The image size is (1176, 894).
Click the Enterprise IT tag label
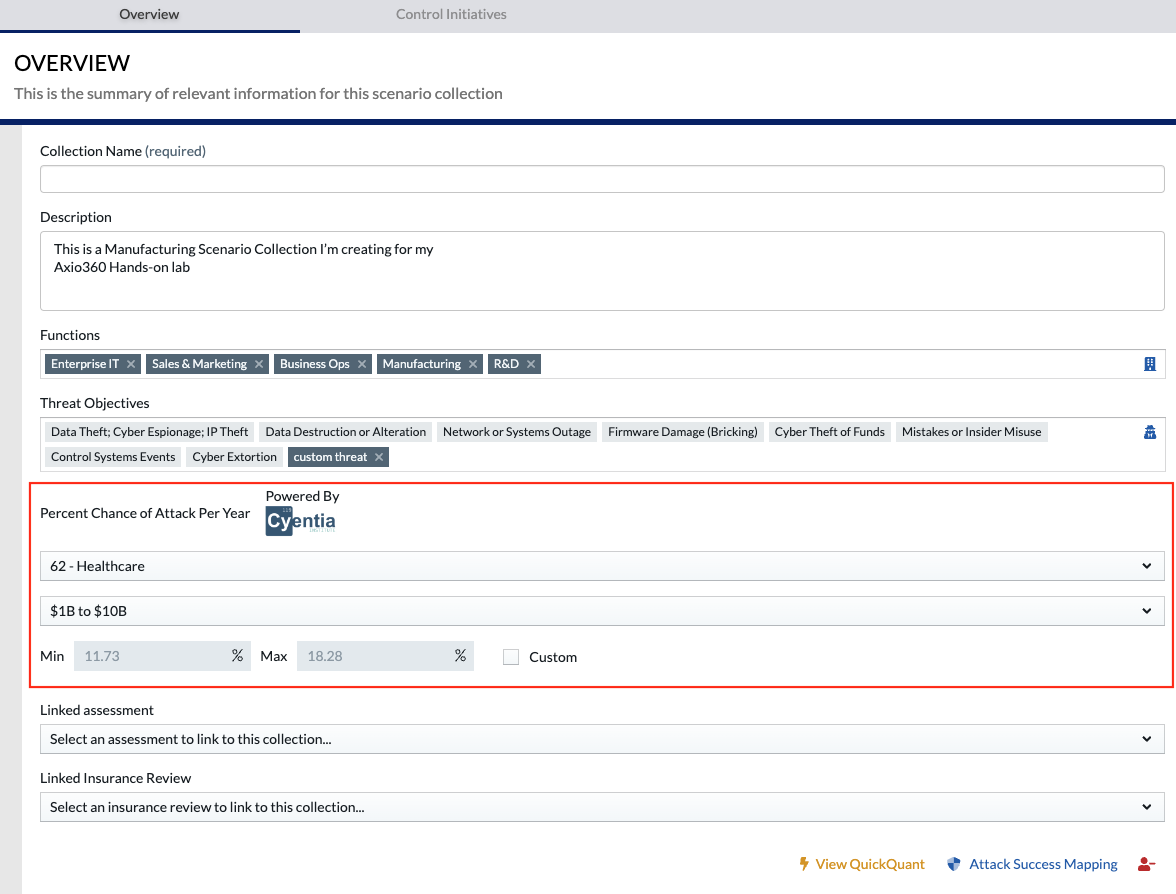point(85,364)
